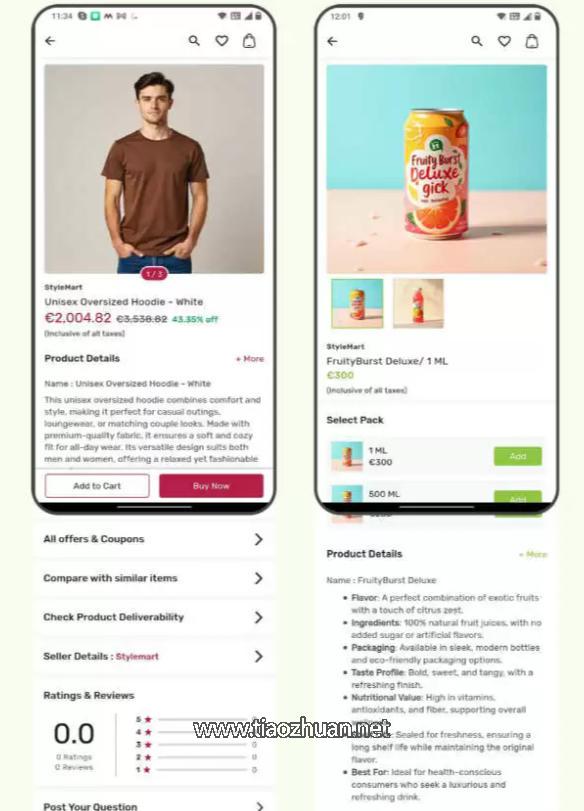Click Add to Cart button
Image resolution: width=584 pixels, height=811 pixels.
(97, 486)
